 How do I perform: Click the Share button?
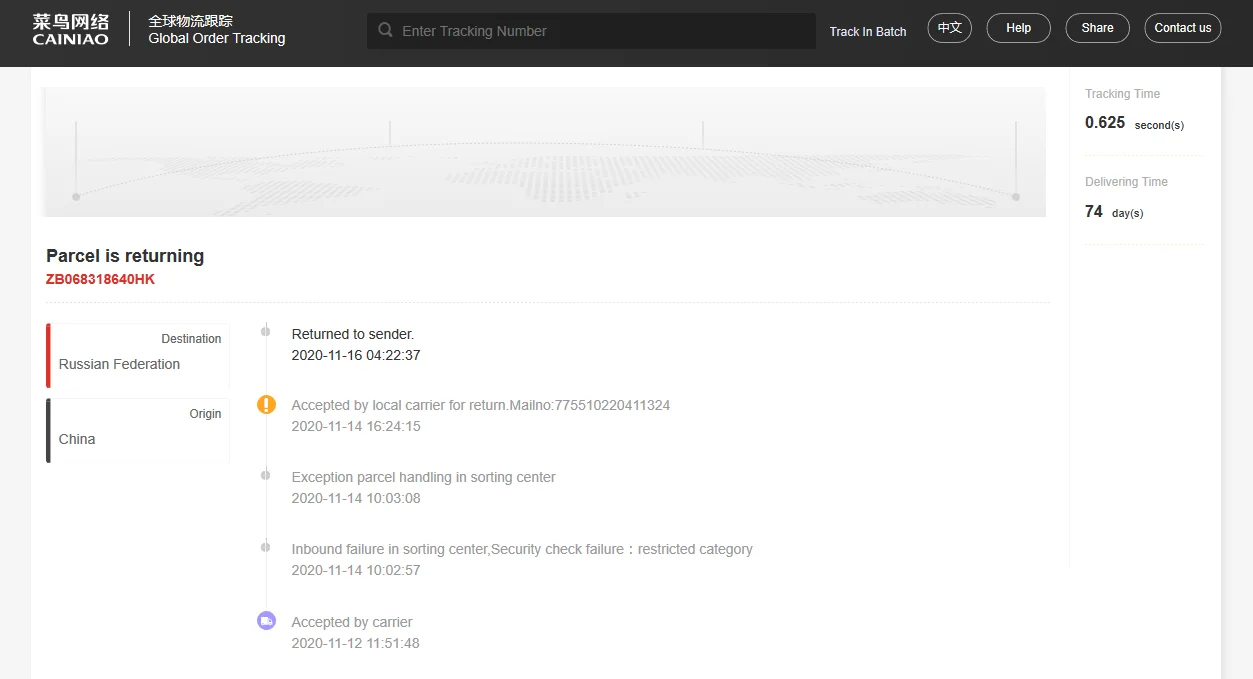(x=1097, y=28)
